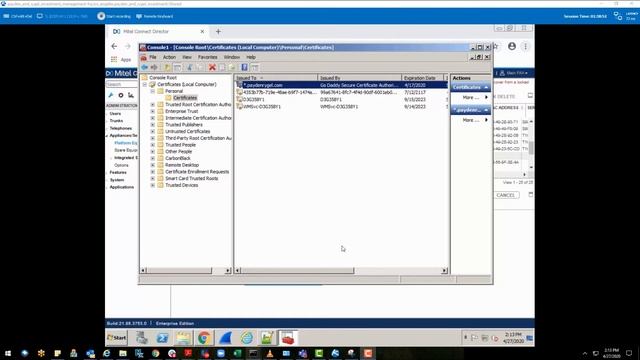Screen dimensions: 640x360
Task: Click the browser back arrow
Action: [114, 46]
